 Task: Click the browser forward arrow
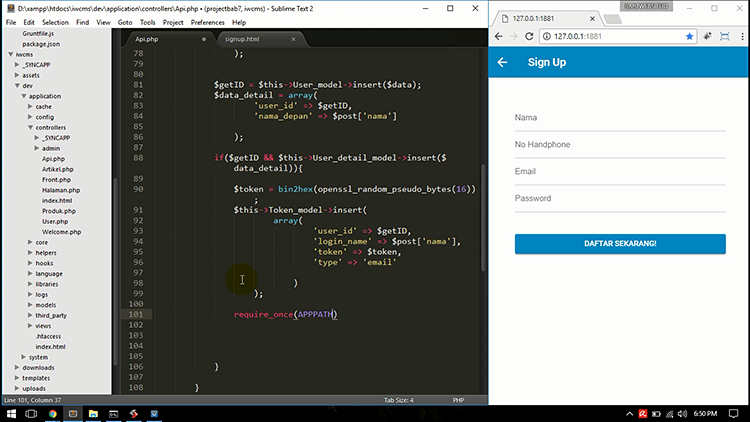[x=514, y=36]
